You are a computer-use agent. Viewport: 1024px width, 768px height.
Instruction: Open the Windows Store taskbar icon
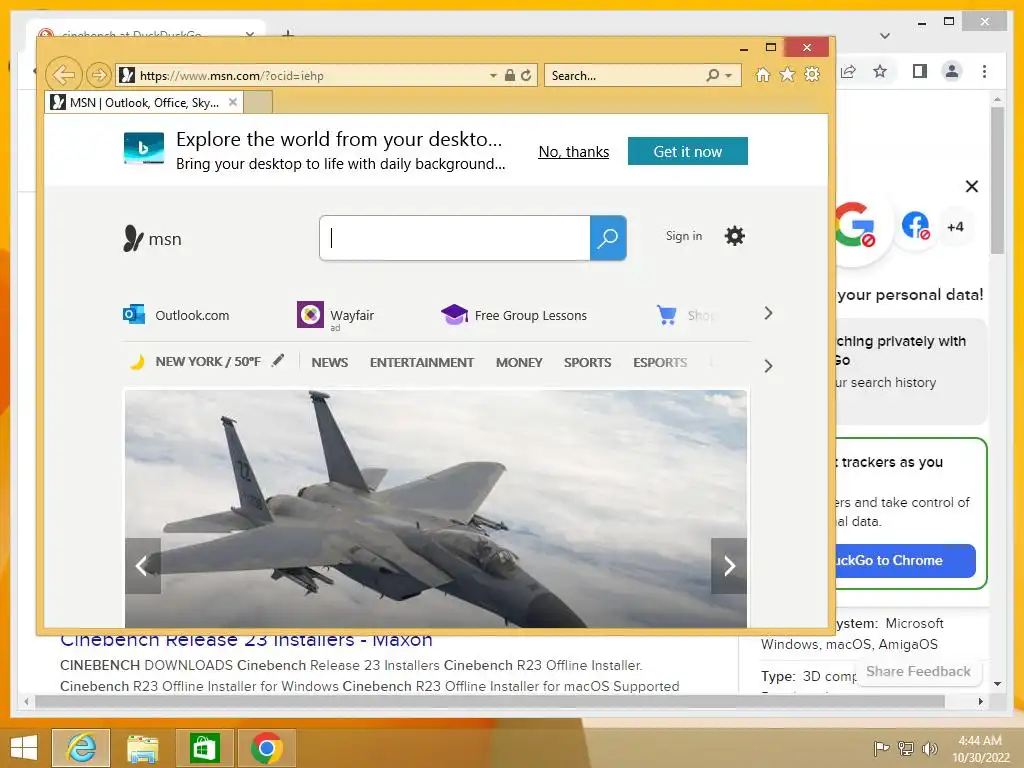[x=204, y=748]
